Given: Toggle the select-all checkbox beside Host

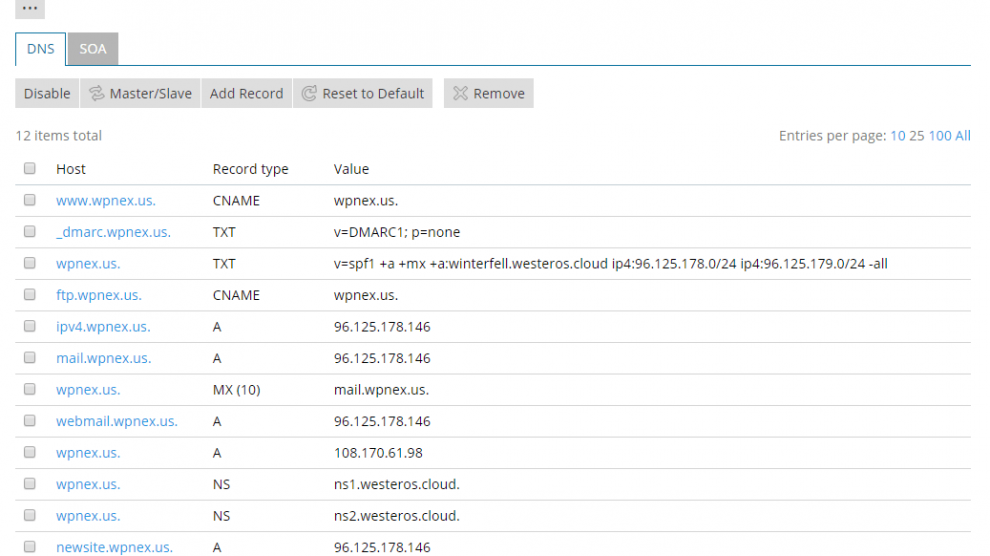Looking at the screenshot, I should pos(30,168).
